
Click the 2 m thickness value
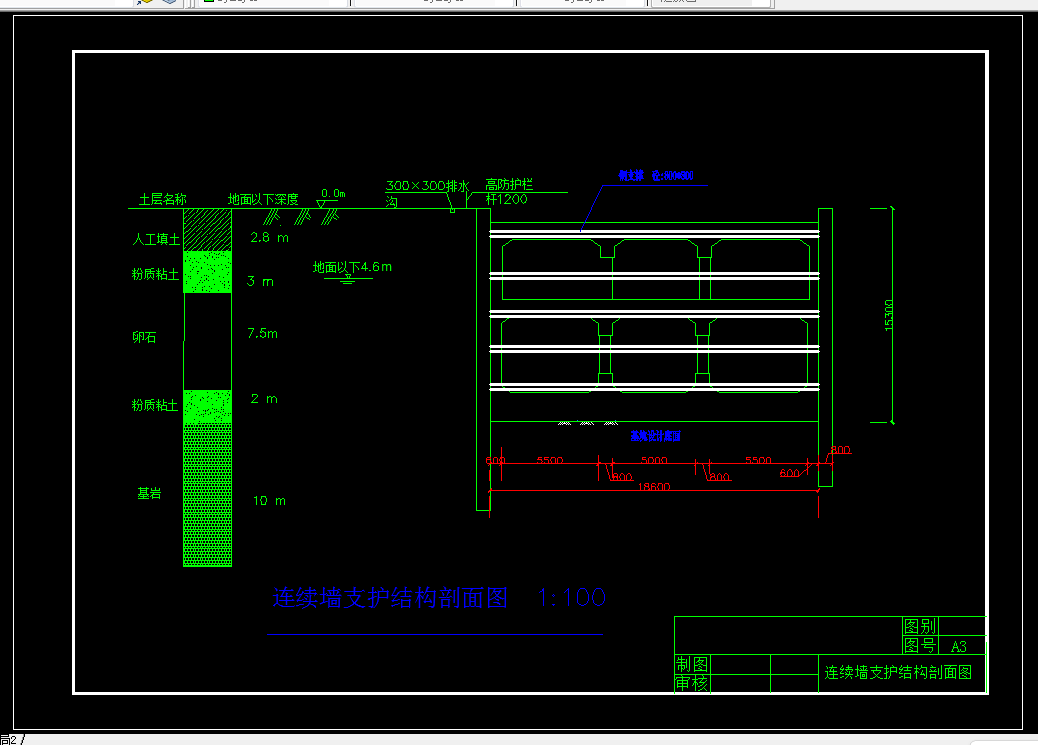tap(264, 399)
